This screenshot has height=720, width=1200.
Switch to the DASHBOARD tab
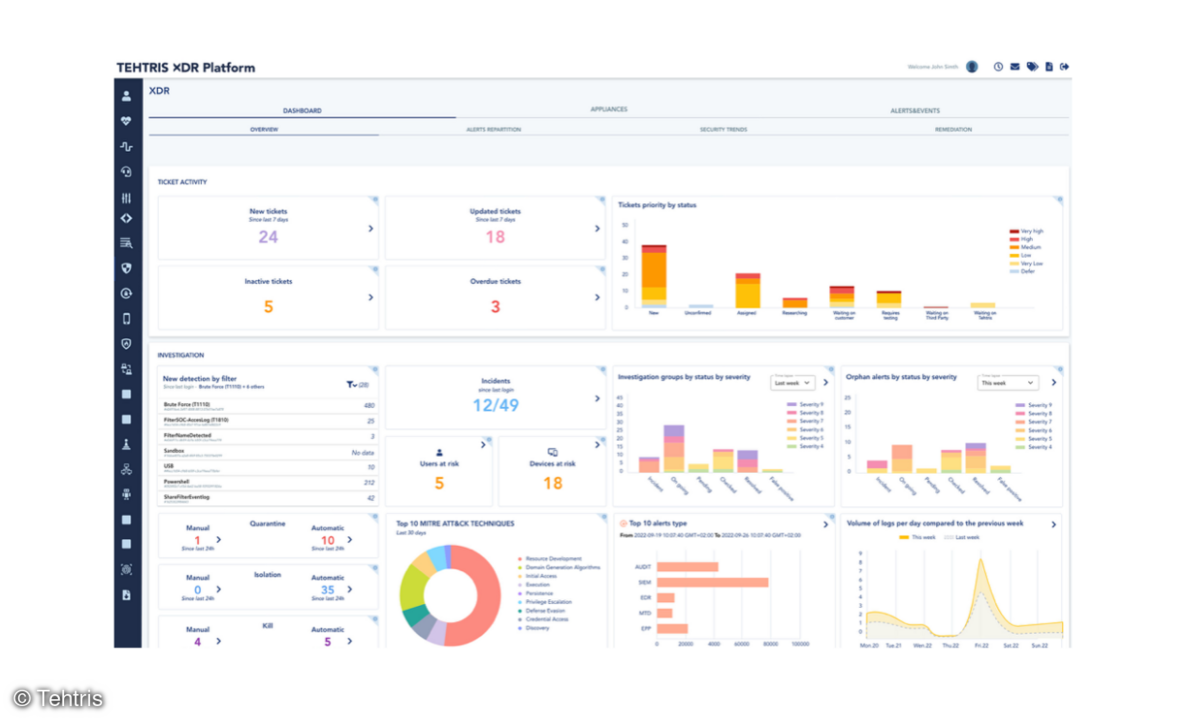click(x=302, y=111)
